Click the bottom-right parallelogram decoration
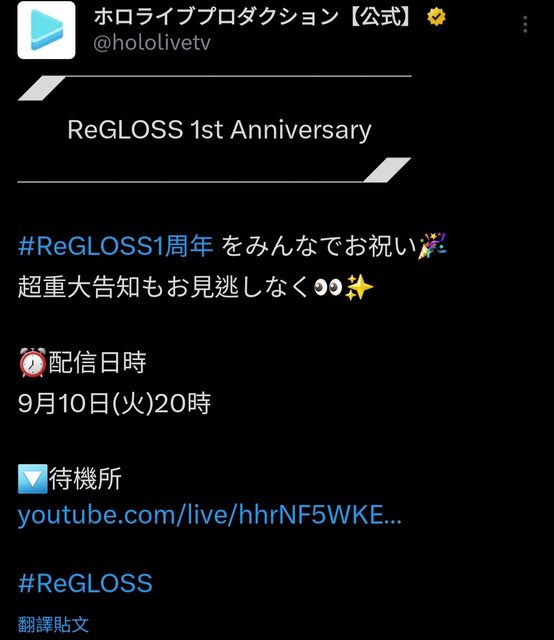This screenshot has width=554, height=640. [x=387, y=170]
